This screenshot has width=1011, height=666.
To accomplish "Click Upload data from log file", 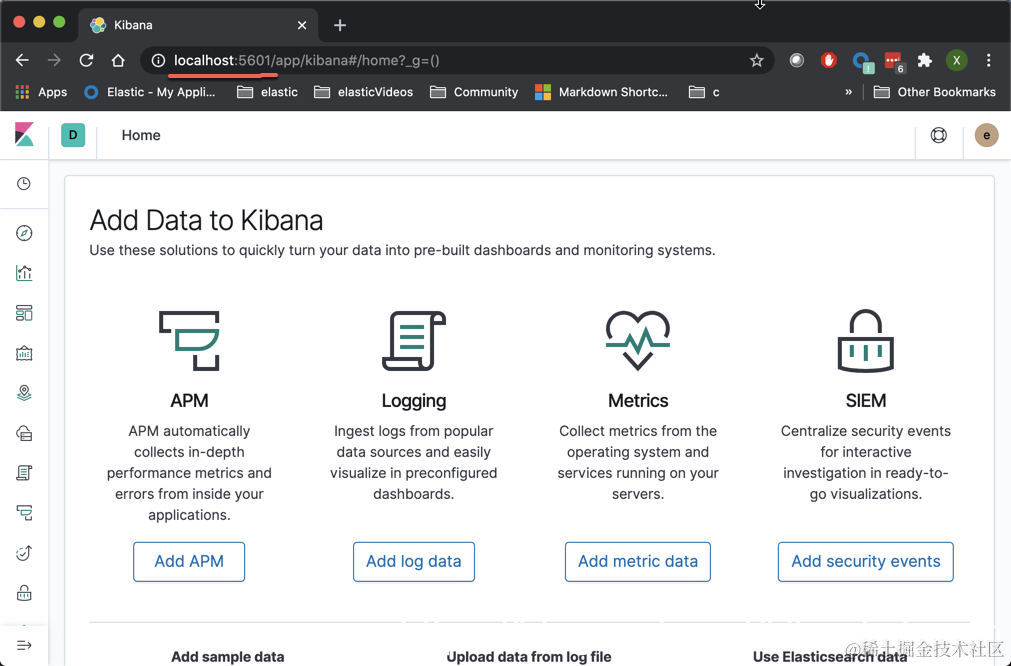I will [529, 656].
